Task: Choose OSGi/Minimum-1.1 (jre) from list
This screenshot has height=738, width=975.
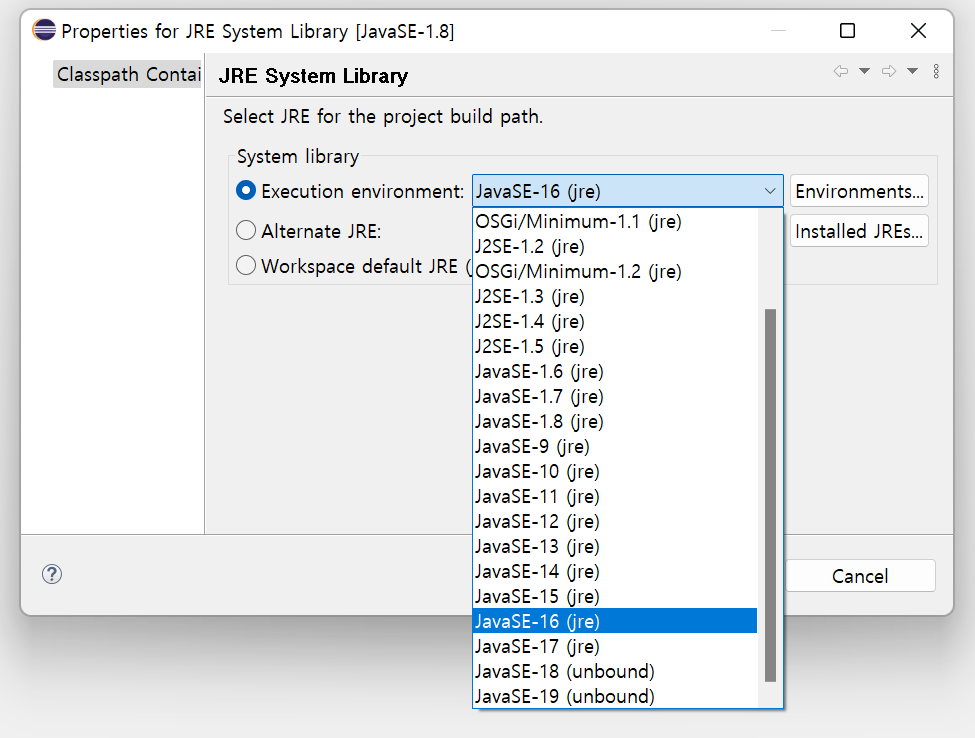Action: point(615,222)
